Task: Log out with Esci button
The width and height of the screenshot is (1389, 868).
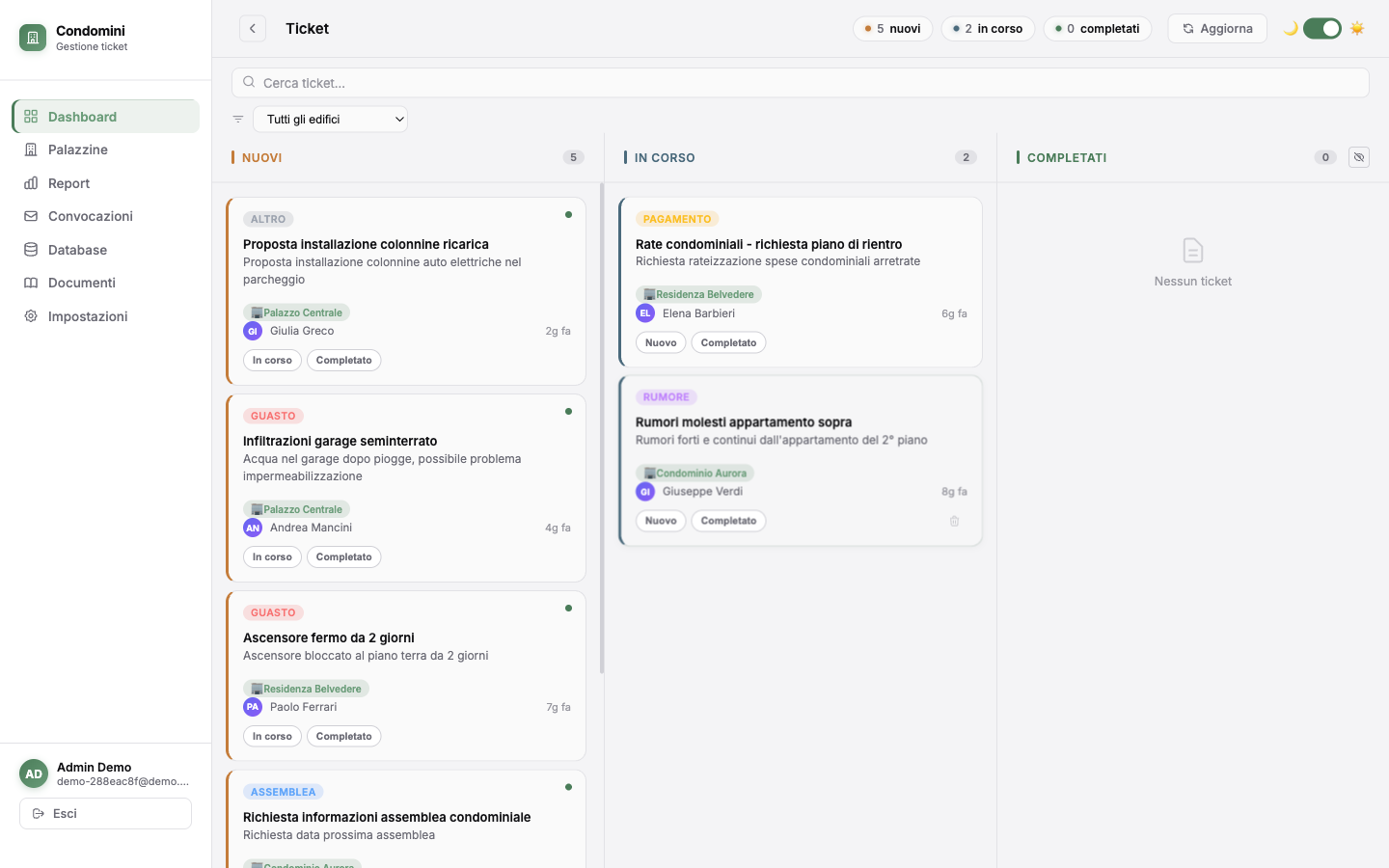Action: [106, 814]
